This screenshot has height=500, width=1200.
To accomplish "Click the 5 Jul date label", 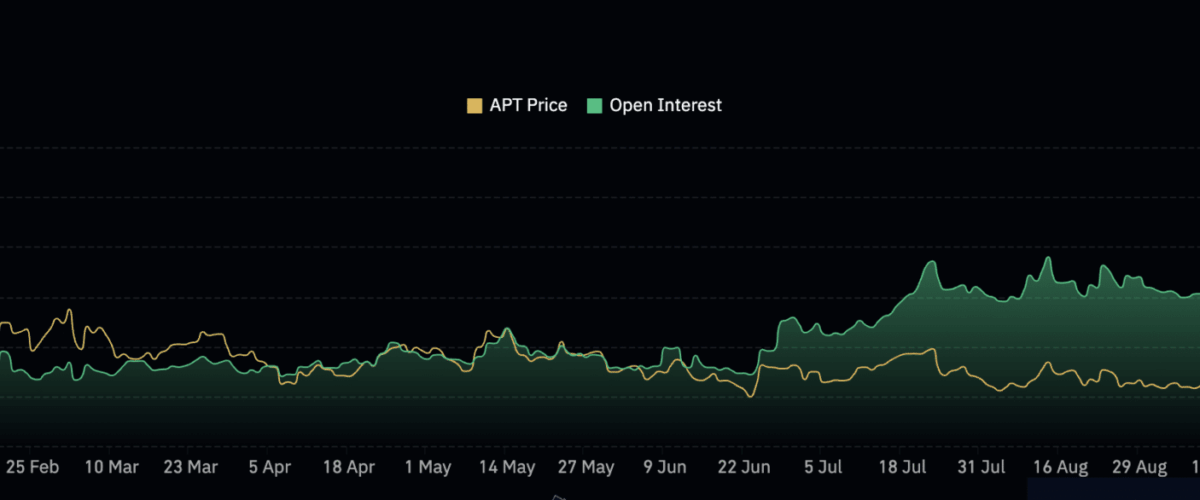I will click(x=823, y=467).
